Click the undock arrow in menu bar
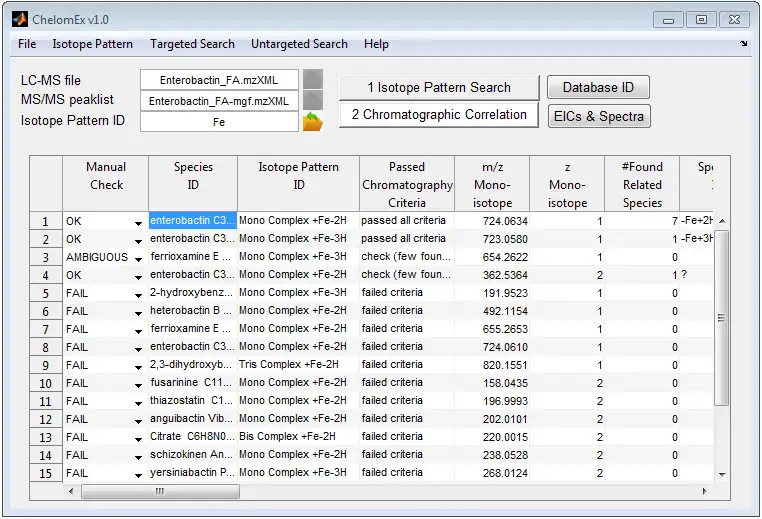 coord(744,44)
